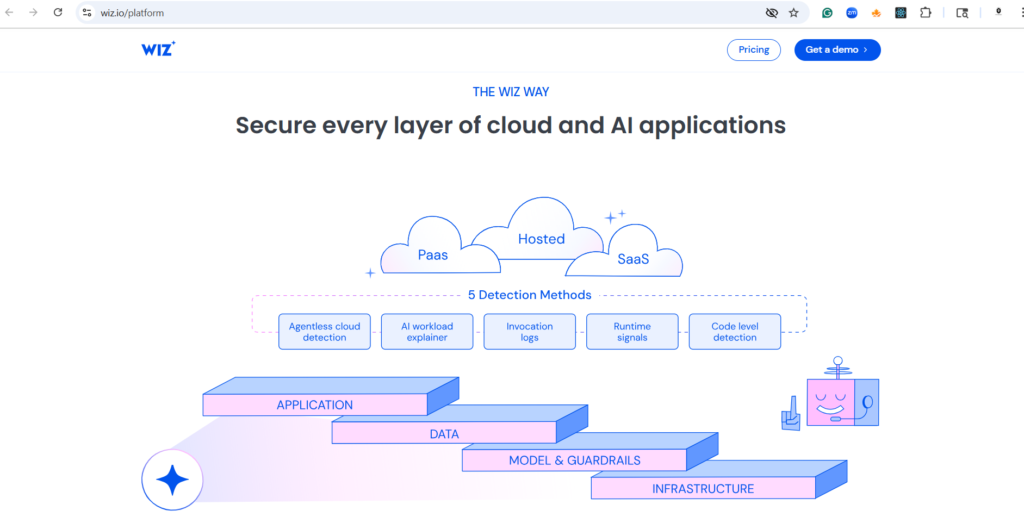This screenshot has height=523, width=1024.
Task: Select the Invocation logs method box
Action: (530, 332)
